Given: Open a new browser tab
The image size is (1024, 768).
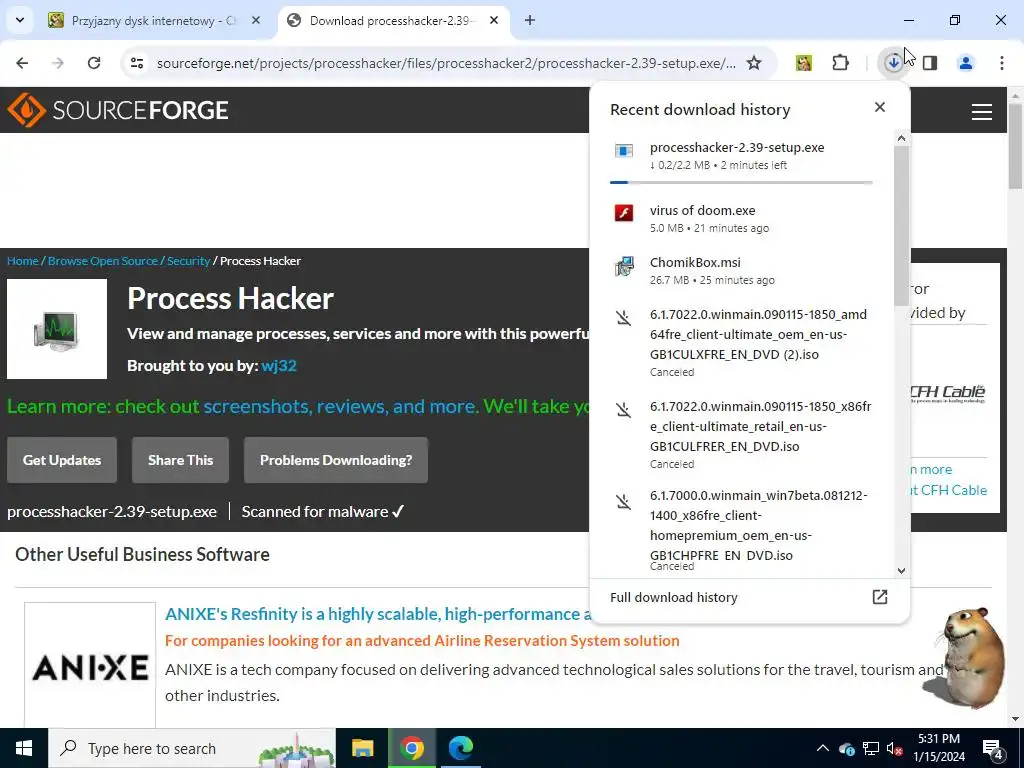Looking at the screenshot, I should [x=530, y=20].
